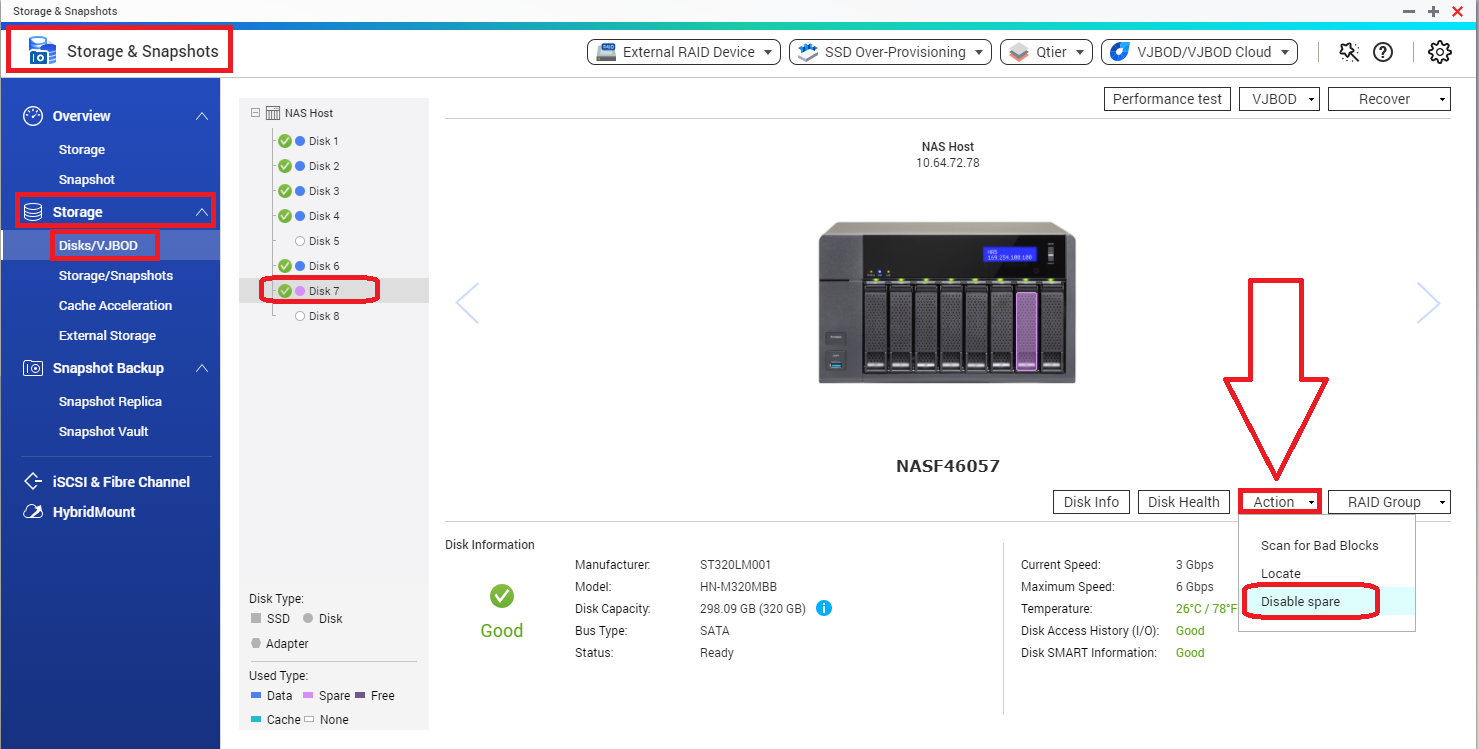Collapse the Snapshot Backup section
1479x749 pixels.
(202, 368)
